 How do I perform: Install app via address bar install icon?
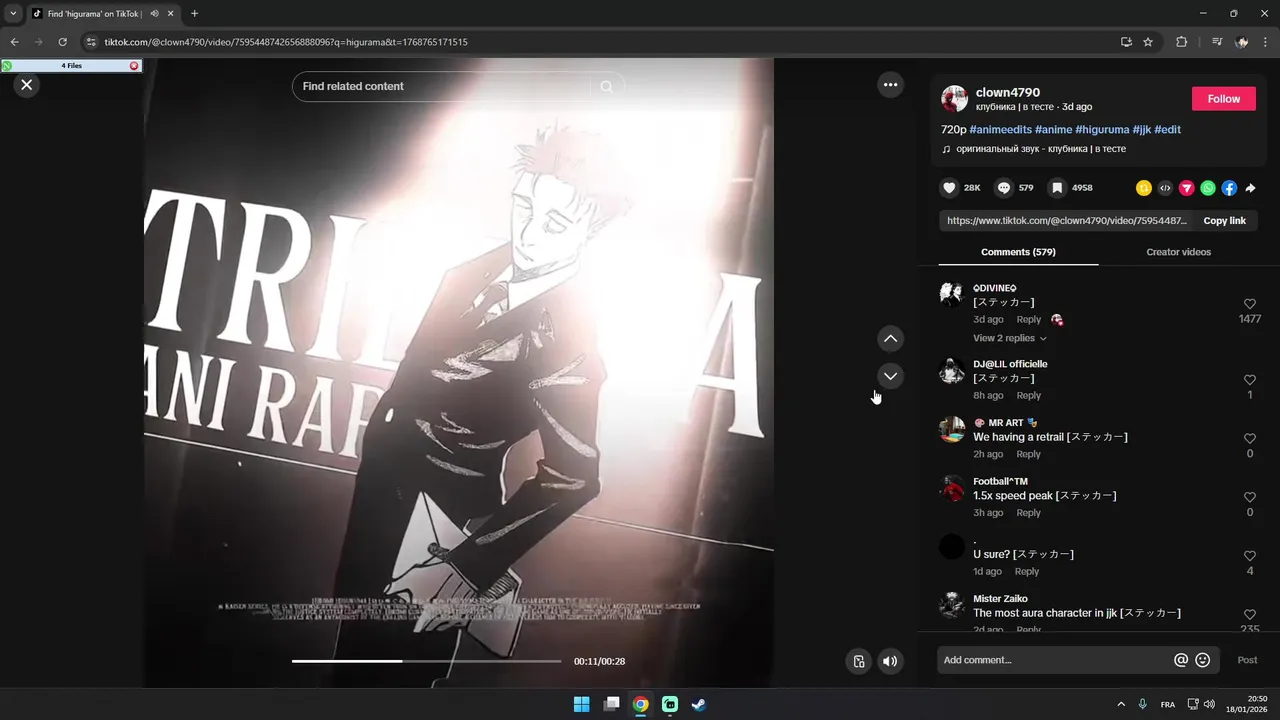point(1126,42)
